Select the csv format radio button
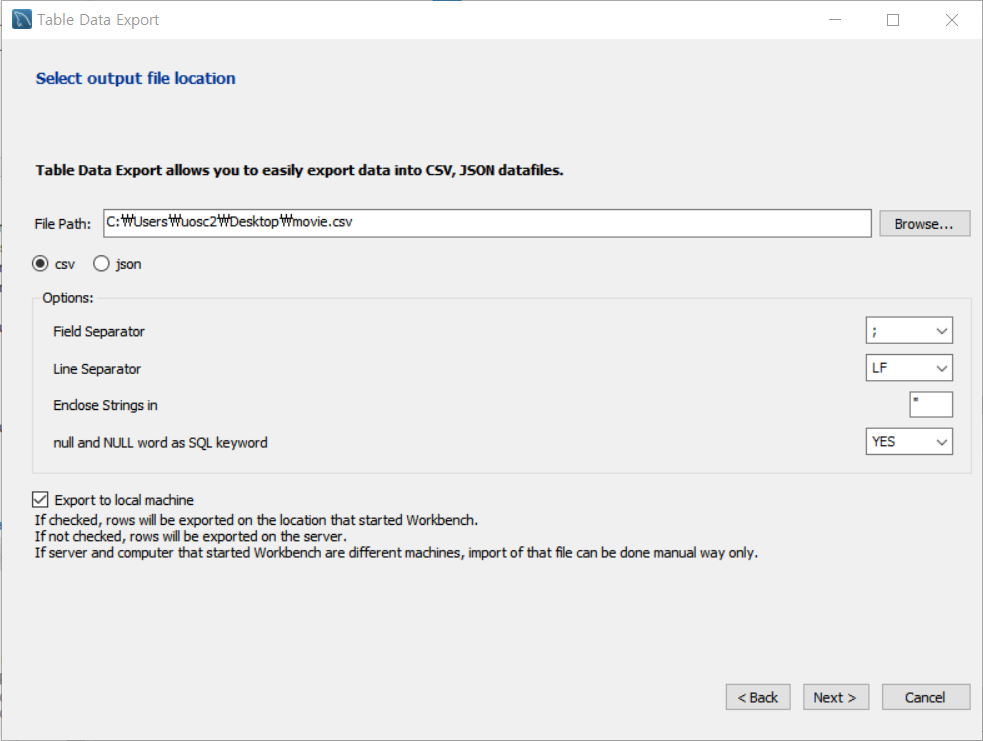The height and width of the screenshot is (741, 983). [x=41, y=264]
